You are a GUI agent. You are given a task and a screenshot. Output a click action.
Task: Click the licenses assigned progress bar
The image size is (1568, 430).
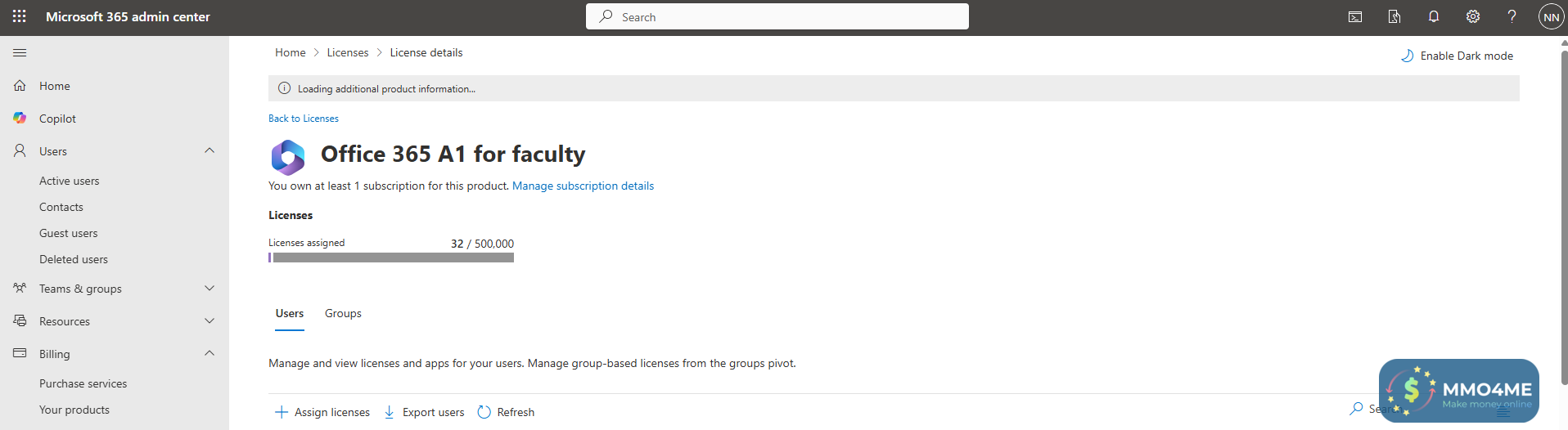click(x=391, y=258)
